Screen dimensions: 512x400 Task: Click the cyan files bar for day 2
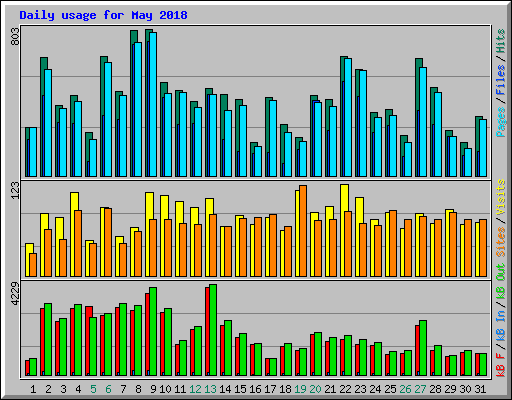tap(48, 123)
